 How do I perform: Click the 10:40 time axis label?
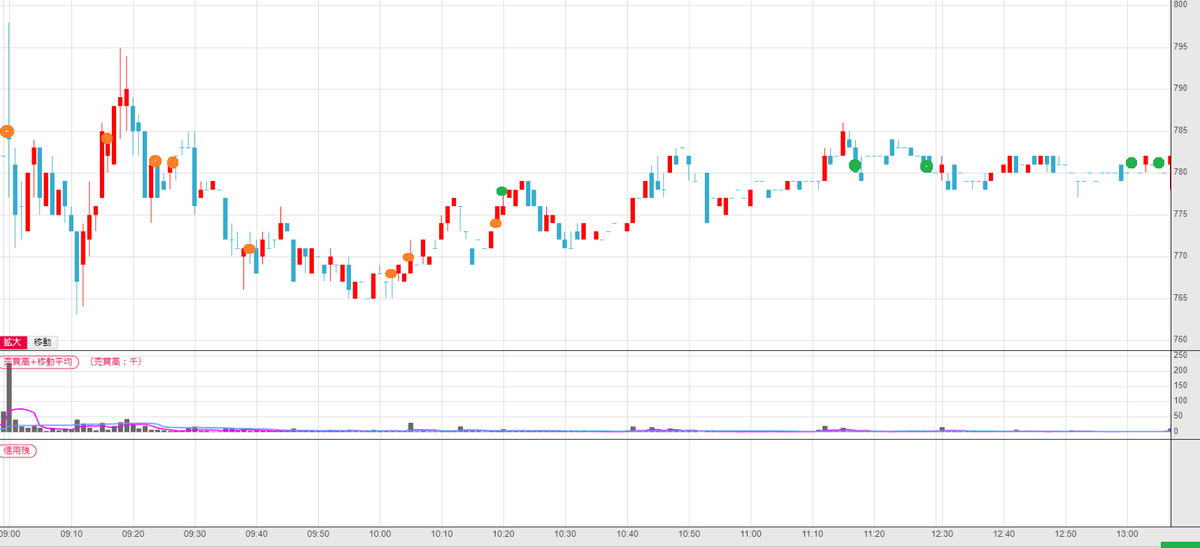[628, 534]
